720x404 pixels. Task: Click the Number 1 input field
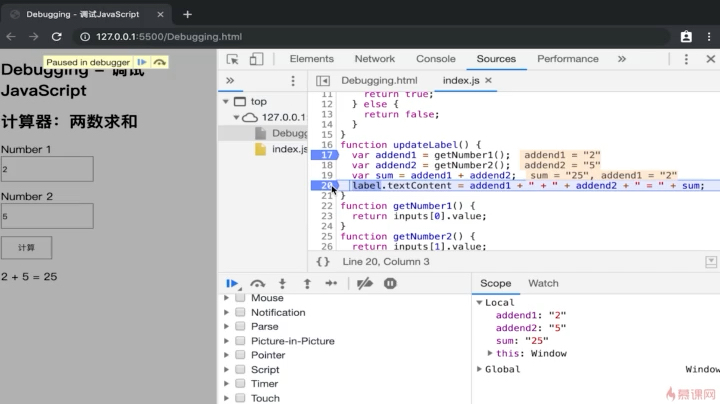pos(47,169)
